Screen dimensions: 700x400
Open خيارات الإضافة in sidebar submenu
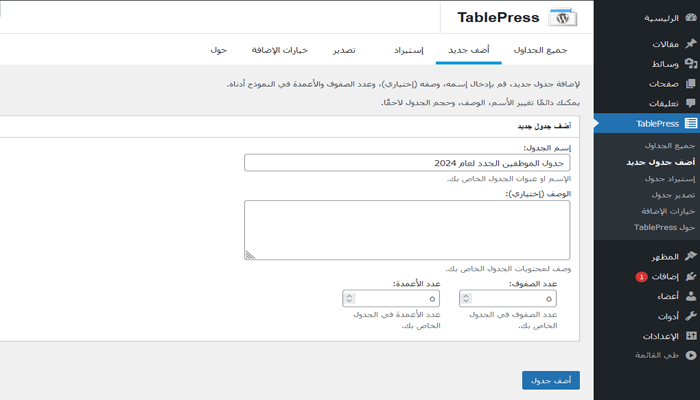[x=668, y=211]
